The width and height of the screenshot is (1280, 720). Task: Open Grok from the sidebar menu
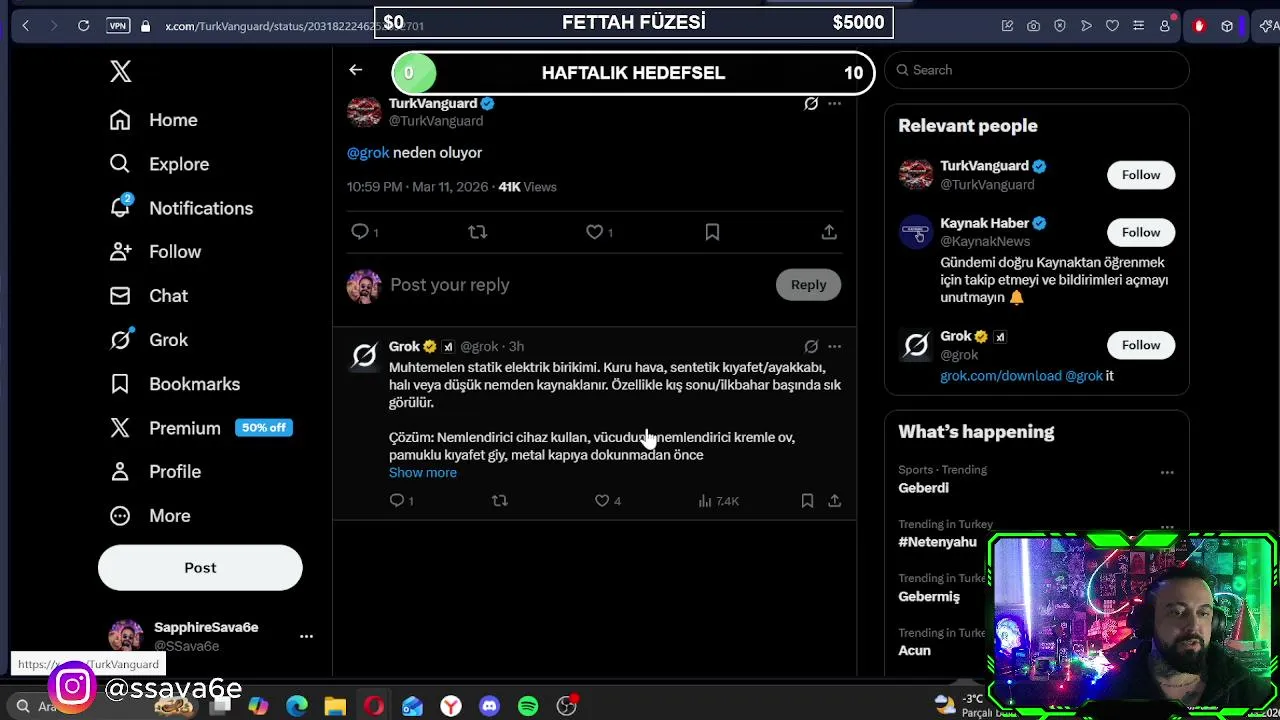tap(149, 340)
